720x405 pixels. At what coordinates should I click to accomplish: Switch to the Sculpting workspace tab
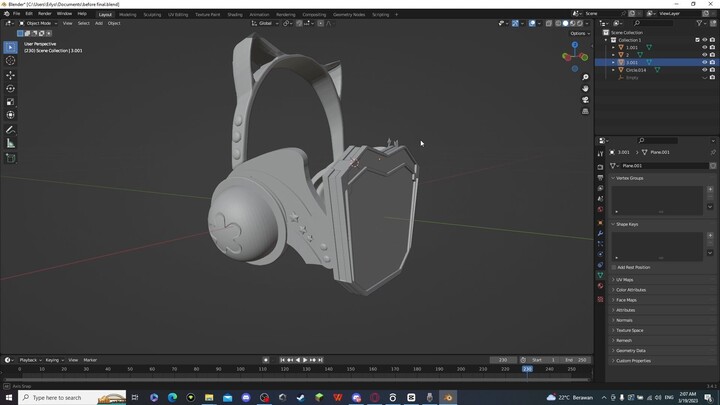point(152,14)
